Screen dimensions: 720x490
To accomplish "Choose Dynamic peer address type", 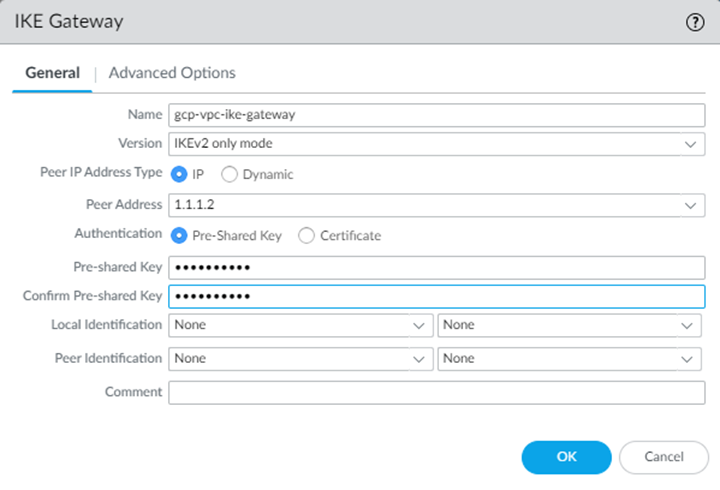I will coord(229,174).
